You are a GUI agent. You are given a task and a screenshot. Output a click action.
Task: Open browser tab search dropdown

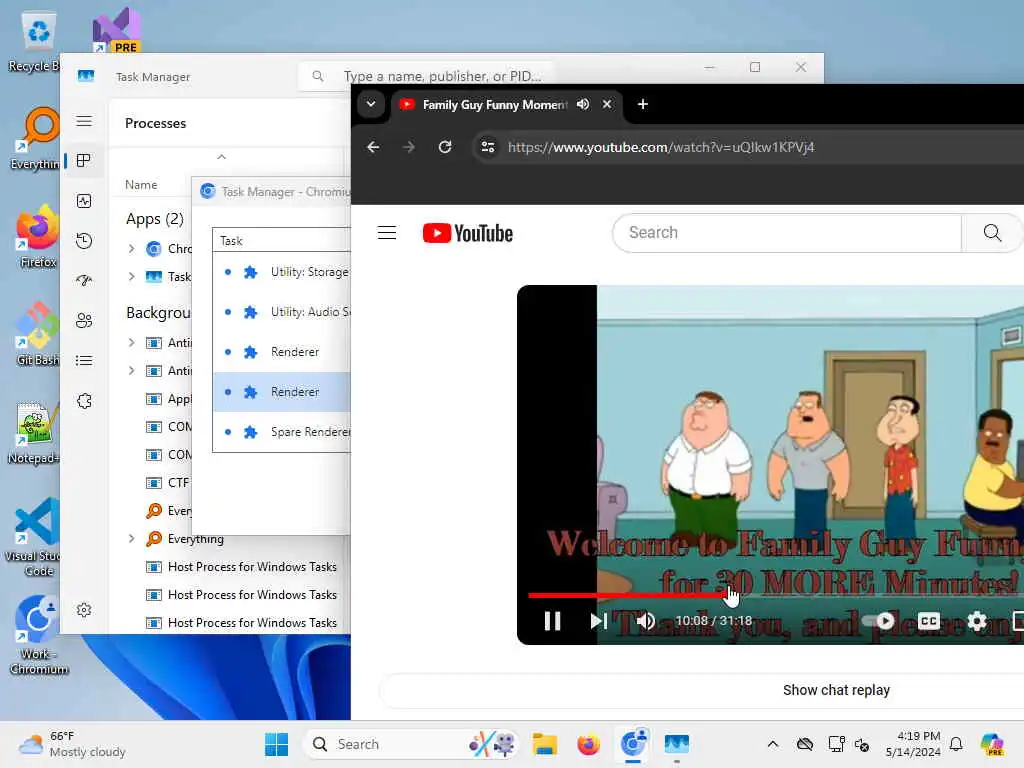pyautogui.click(x=371, y=104)
